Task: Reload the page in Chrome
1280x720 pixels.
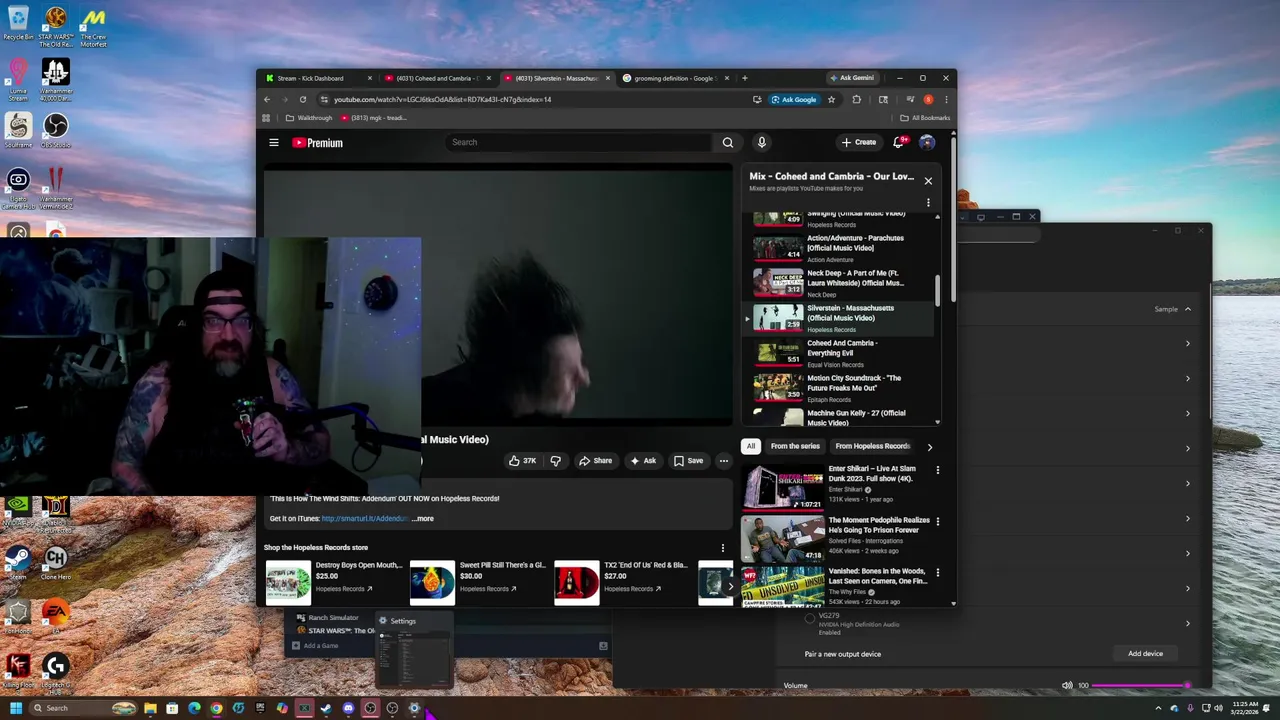Action: click(302, 99)
